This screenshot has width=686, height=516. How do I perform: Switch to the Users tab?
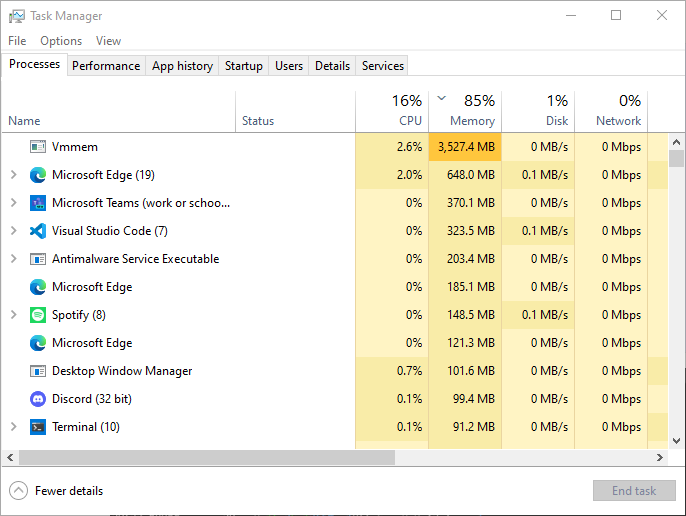tap(289, 66)
